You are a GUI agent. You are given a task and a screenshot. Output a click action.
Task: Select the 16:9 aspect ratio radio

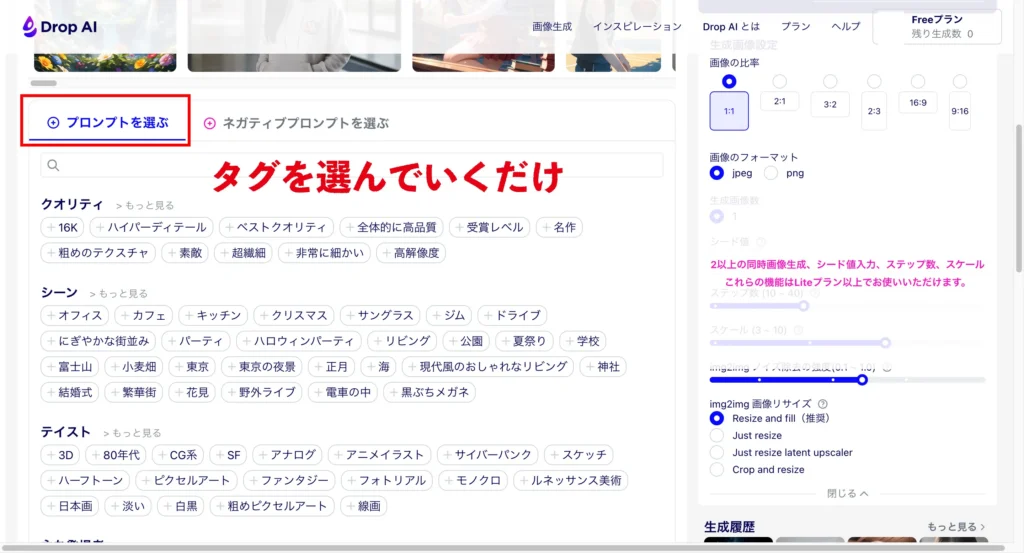coord(918,82)
